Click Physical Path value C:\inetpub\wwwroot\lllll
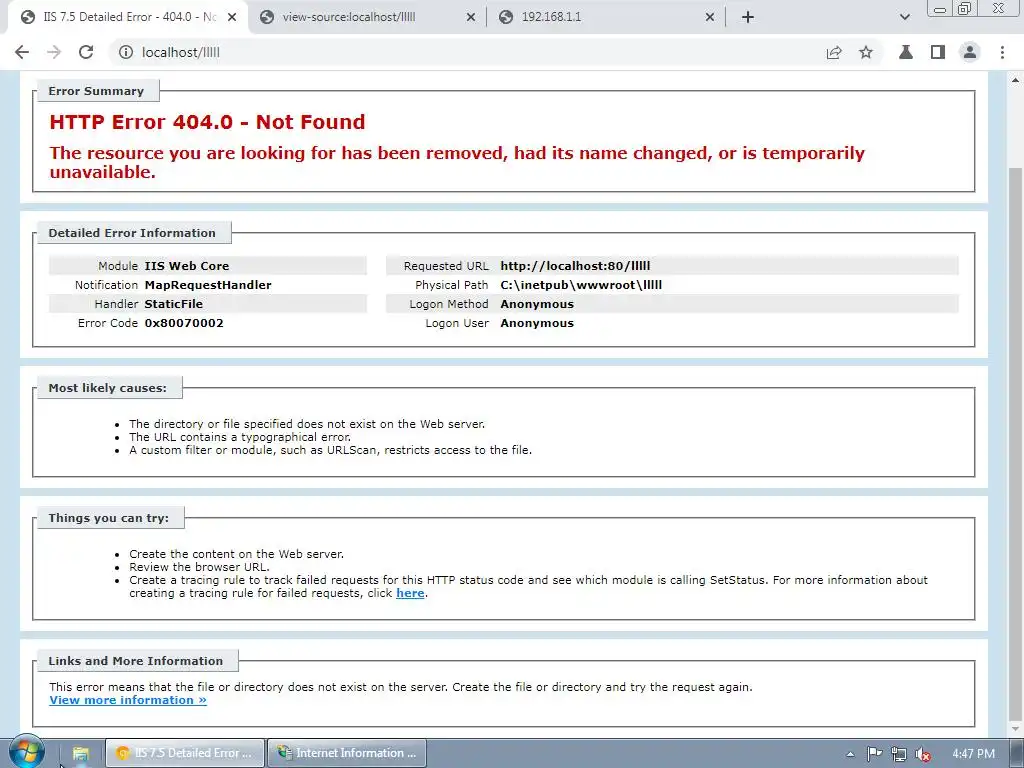This screenshot has width=1024, height=768. [x=581, y=285]
